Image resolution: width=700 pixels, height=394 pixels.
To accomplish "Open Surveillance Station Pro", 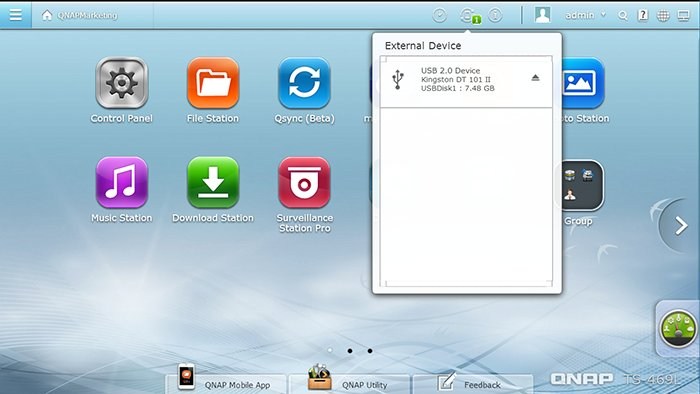I will point(304,182).
